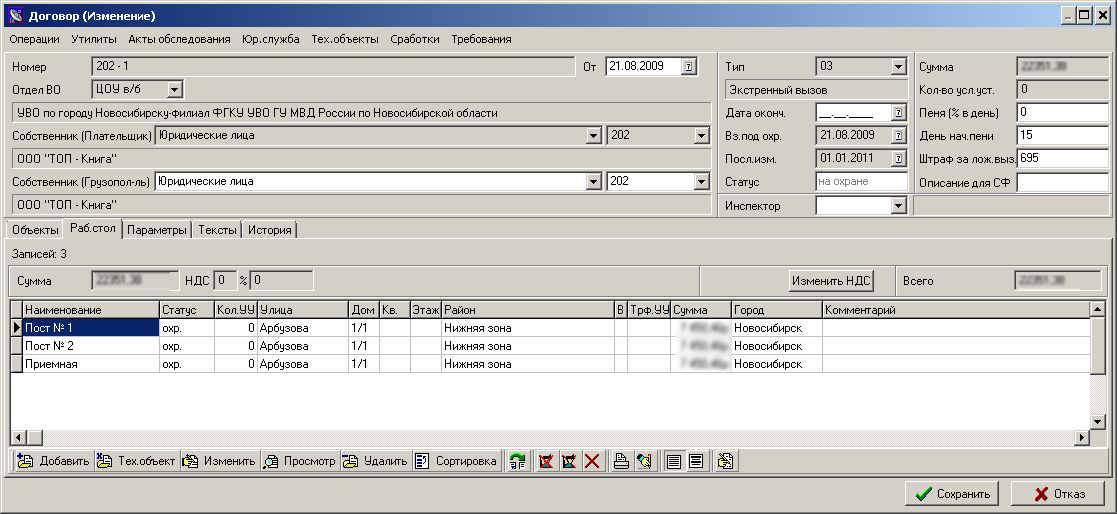Click the Наименование column header

(x=91, y=310)
